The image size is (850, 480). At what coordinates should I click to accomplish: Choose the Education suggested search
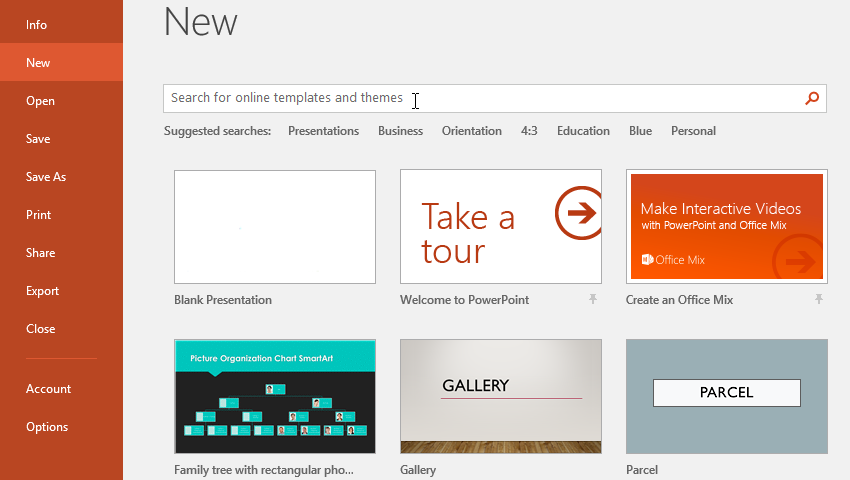[x=583, y=131]
